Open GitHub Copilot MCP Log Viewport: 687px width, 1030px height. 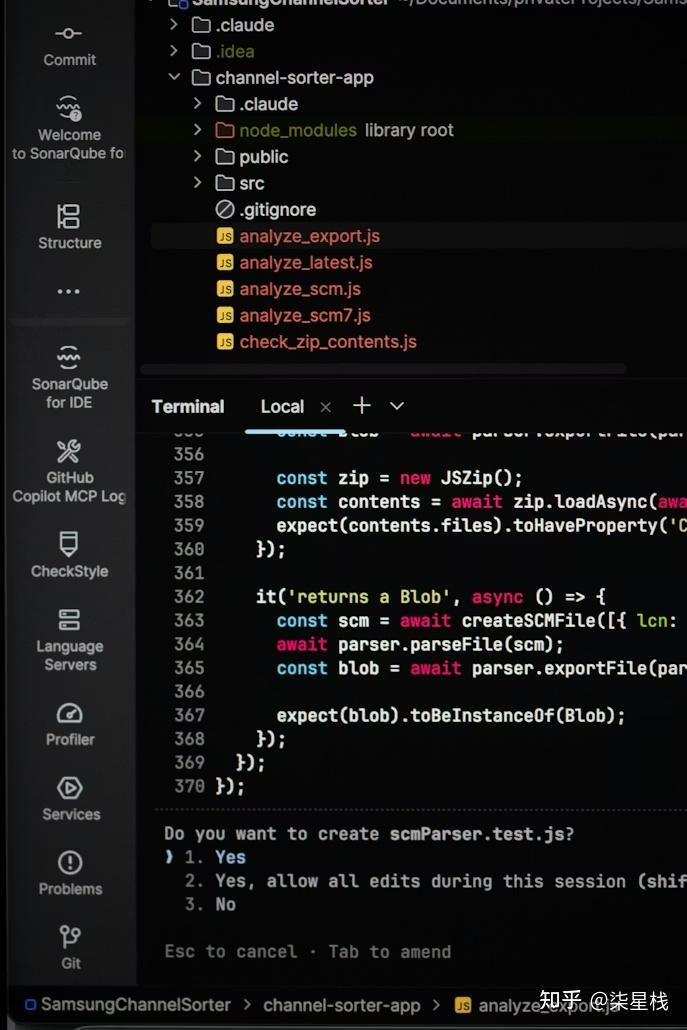tap(69, 472)
